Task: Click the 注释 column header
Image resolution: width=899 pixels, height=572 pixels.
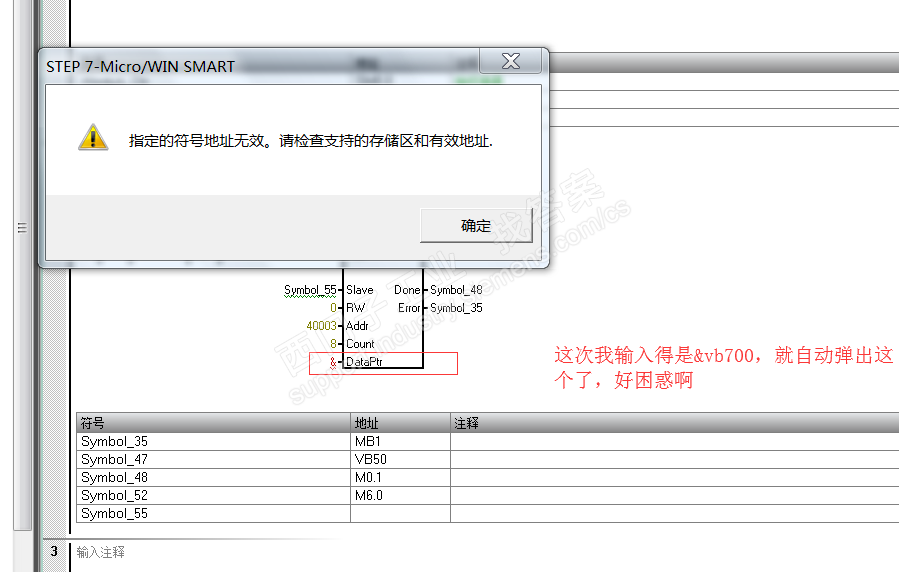Action: [x=674, y=423]
